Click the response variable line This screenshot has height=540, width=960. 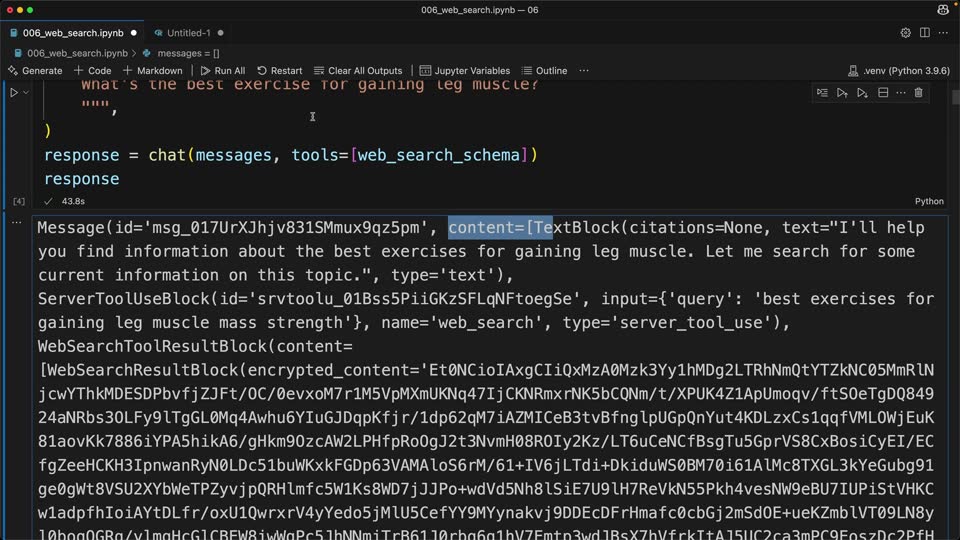(x=81, y=179)
